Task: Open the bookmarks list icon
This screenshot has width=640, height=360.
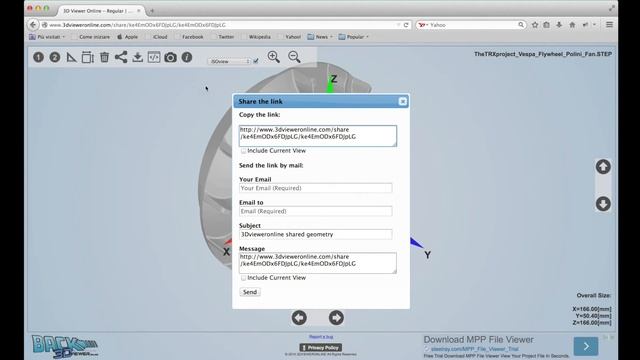Action: pyautogui.click(x=547, y=25)
